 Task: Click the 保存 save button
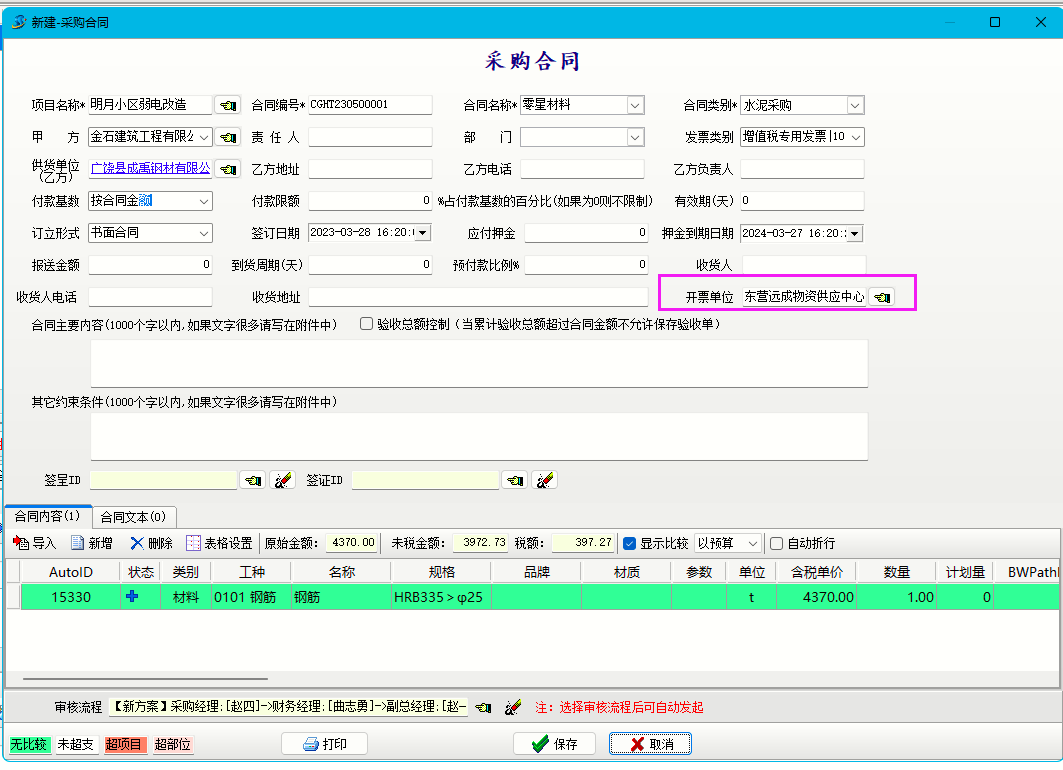[554, 744]
